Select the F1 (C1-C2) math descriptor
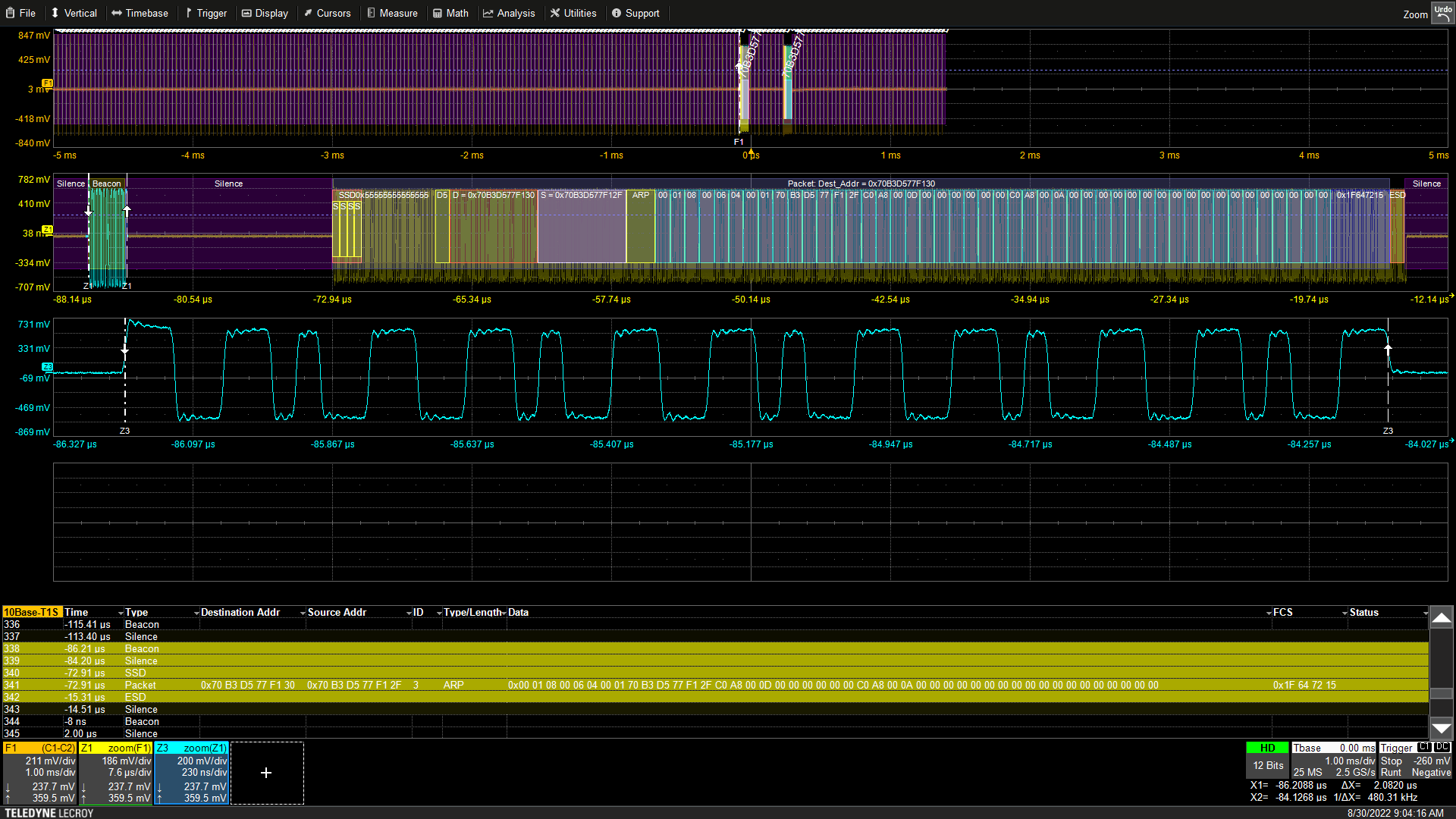1456x819 pixels. point(39,772)
